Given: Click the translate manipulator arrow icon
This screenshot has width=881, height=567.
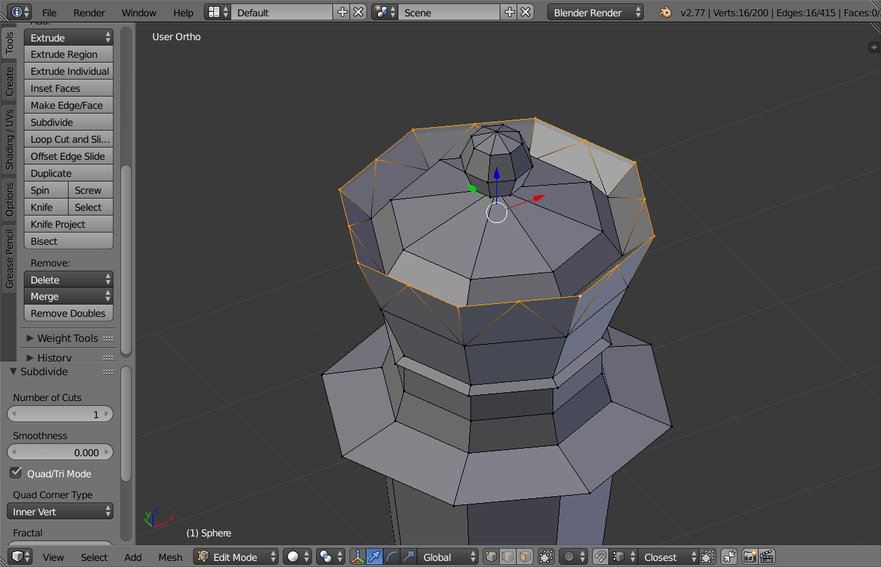Looking at the screenshot, I should [x=375, y=557].
